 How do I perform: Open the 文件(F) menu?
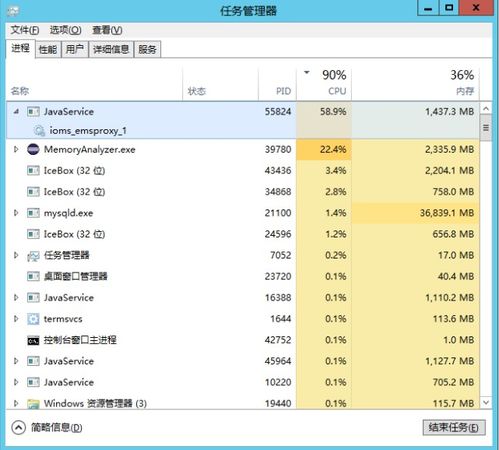25,30
